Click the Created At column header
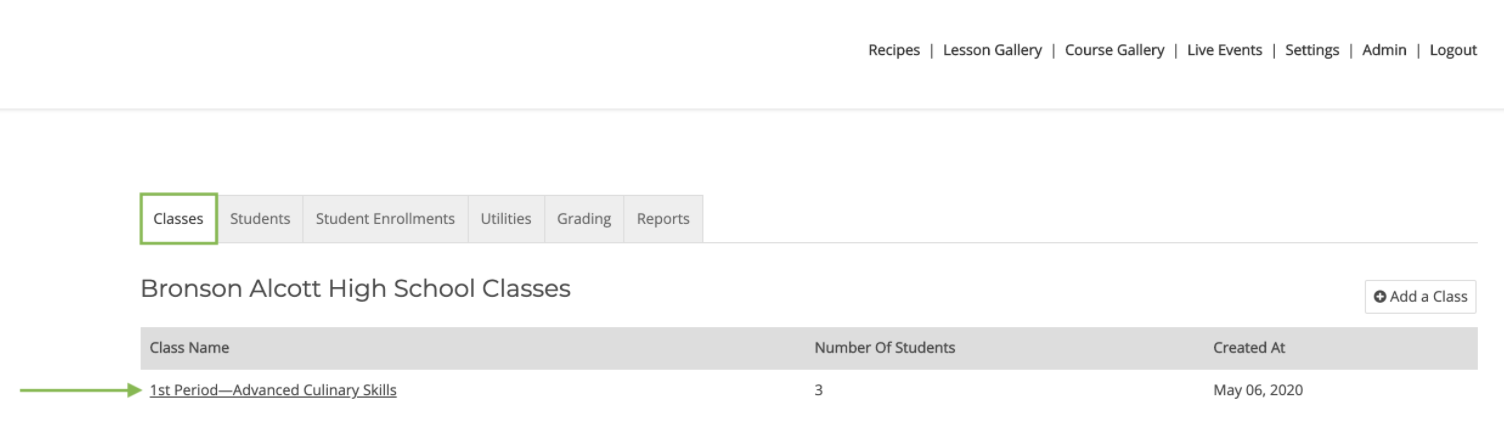The height and width of the screenshot is (436, 1504). 1249,348
